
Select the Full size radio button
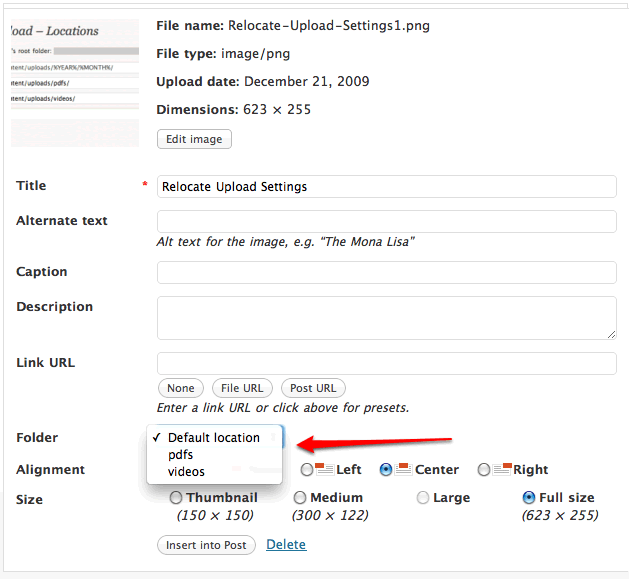[x=529, y=497]
